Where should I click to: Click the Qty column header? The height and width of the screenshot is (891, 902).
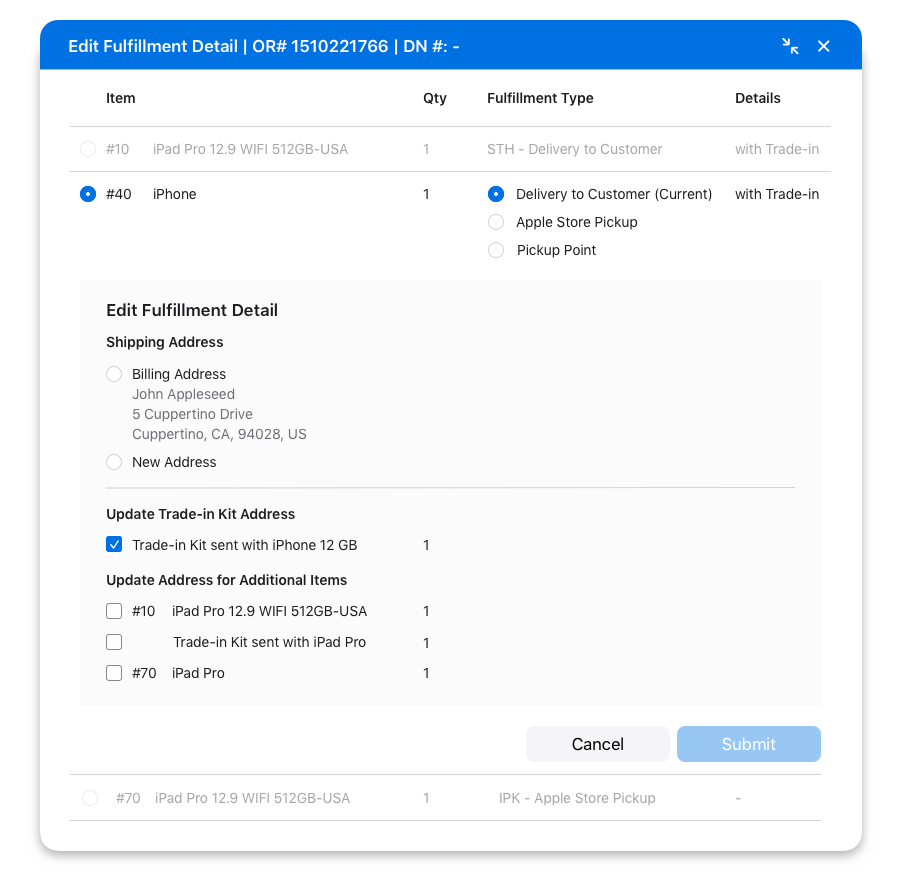[x=435, y=98]
